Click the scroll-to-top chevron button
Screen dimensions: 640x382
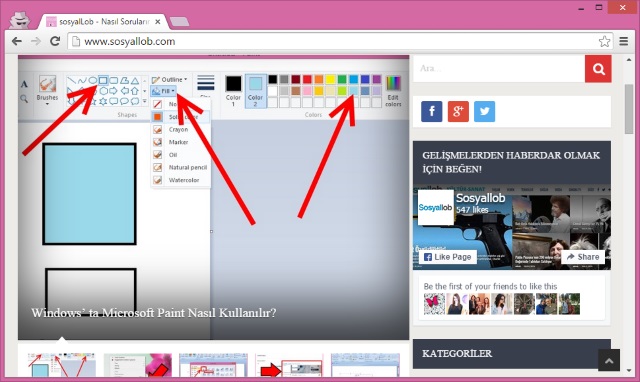pos(609,360)
